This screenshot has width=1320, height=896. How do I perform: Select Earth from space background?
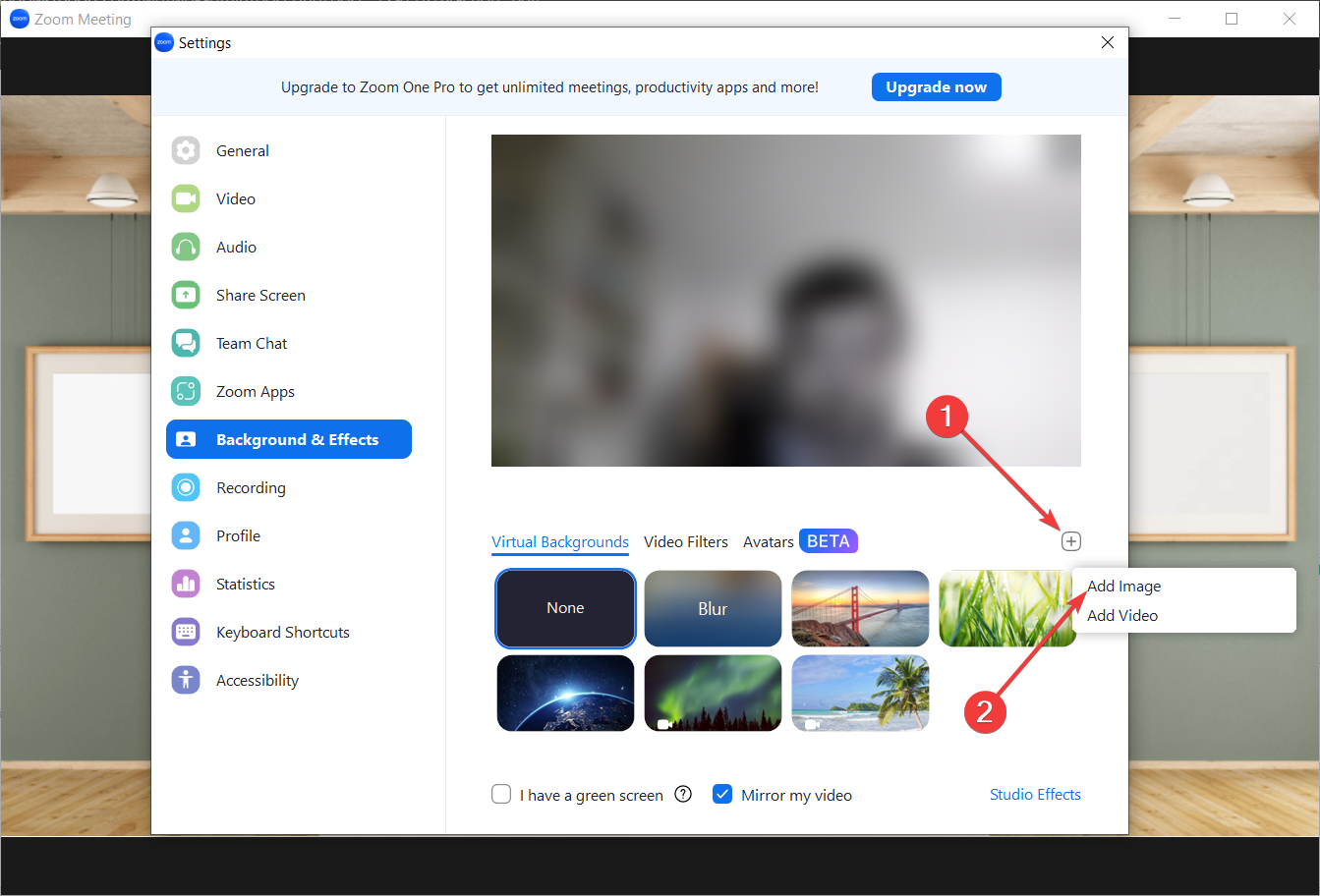tap(565, 693)
